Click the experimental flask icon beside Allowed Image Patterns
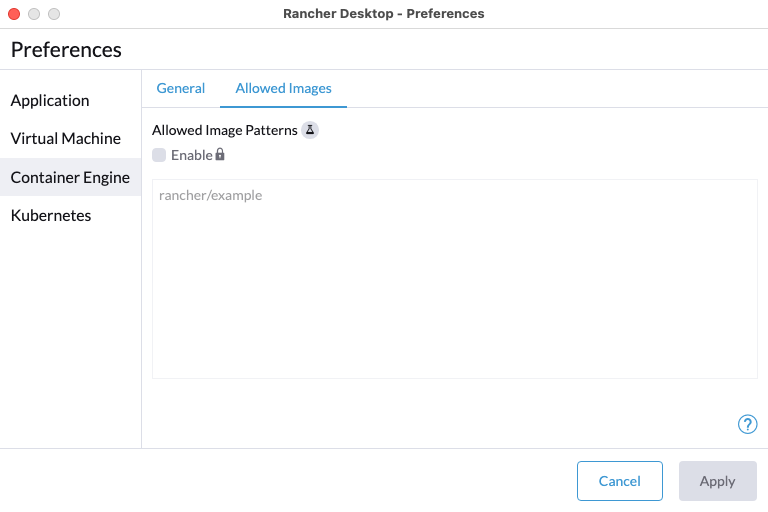The width and height of the screenshot is (768, 512). [310, 131]
